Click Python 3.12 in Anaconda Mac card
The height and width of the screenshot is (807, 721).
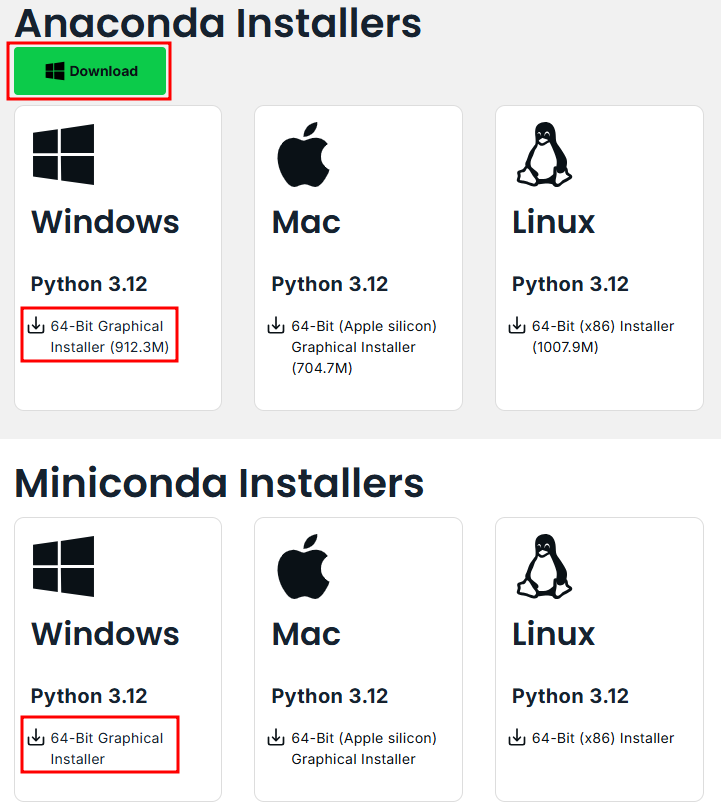[329, 284]
